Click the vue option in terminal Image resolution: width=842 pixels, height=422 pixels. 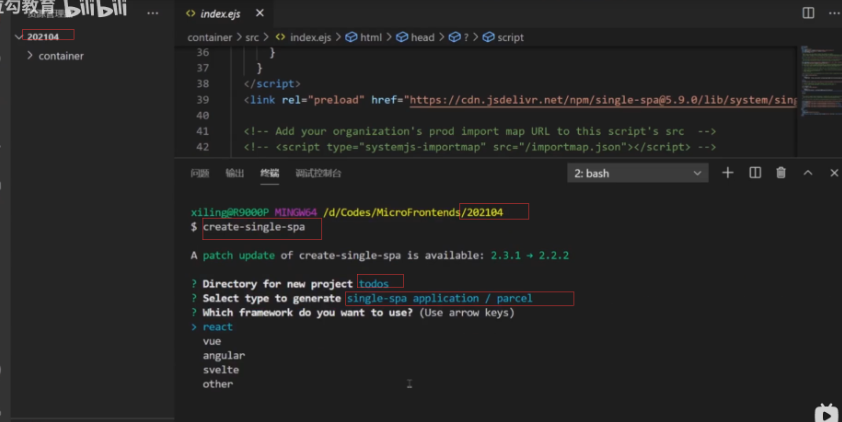pyautogui.click(x=212, y=341)
